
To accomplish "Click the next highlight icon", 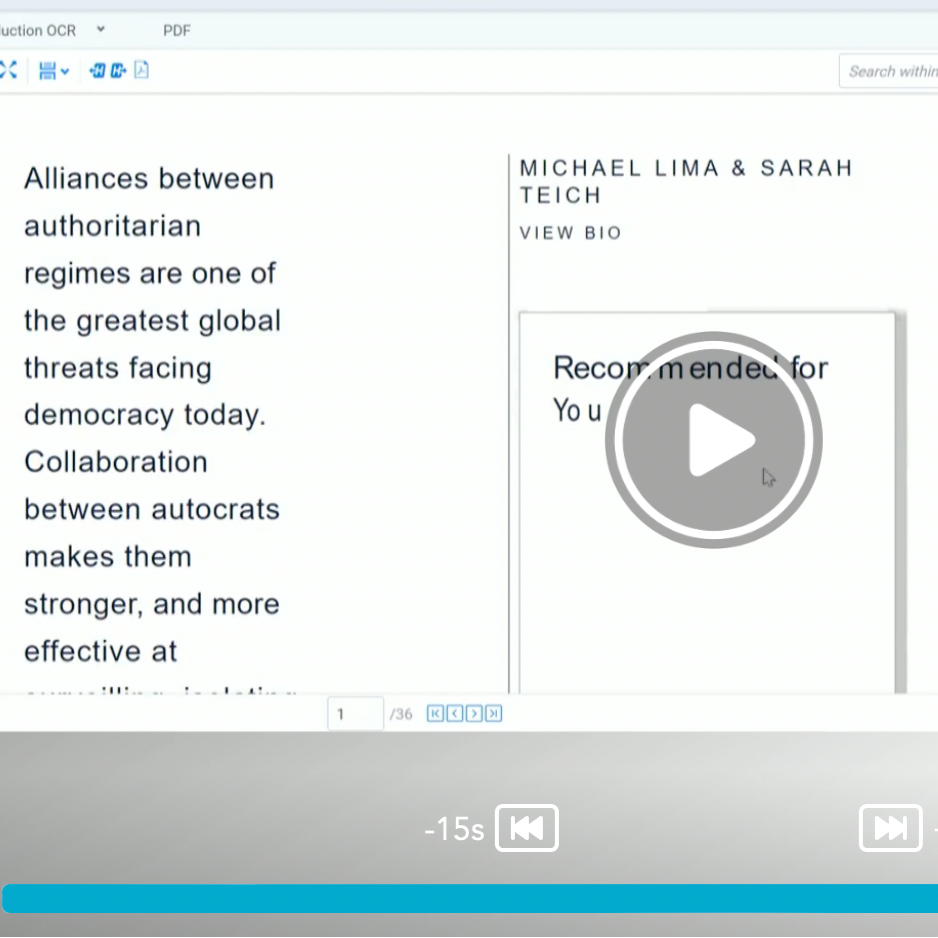I will [116, 70].
